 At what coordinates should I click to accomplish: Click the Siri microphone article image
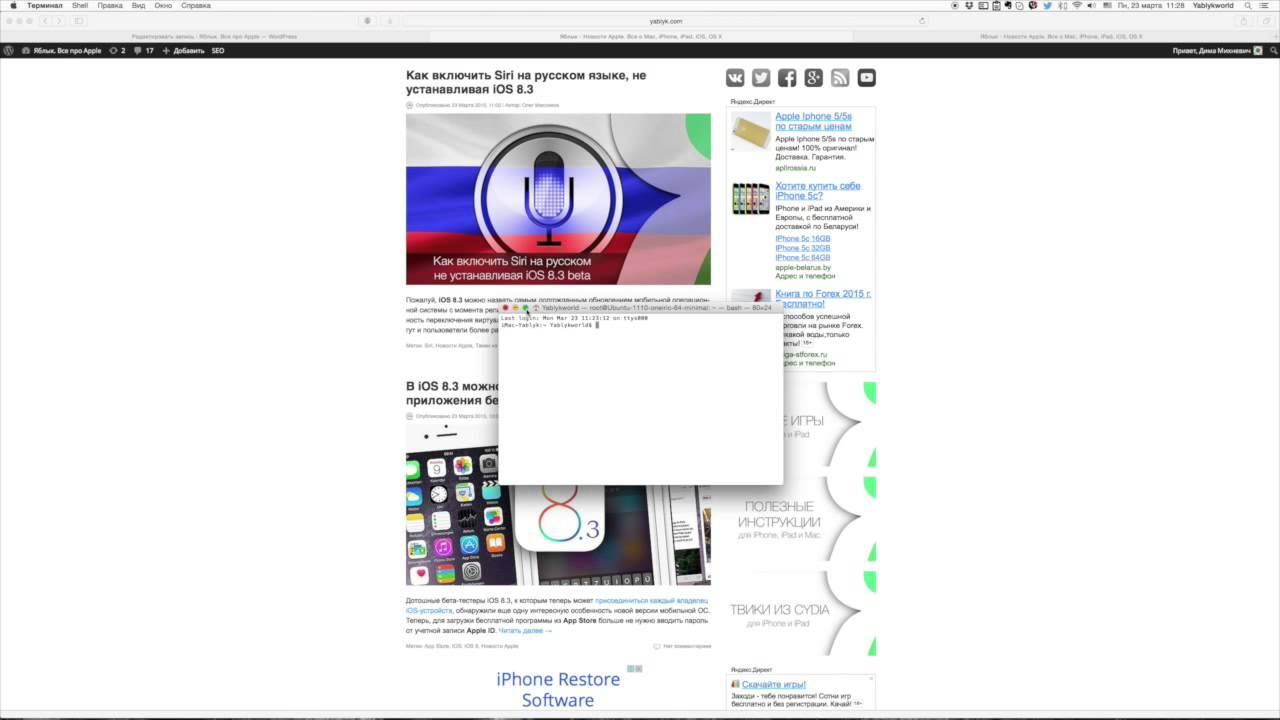[x=558, y=199]
